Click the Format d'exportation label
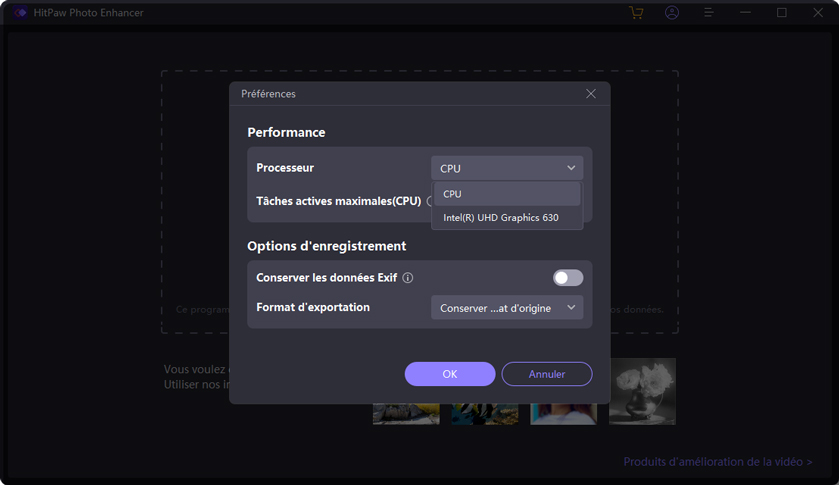This screenshot has width=839, height=485. tap(313, 307)
